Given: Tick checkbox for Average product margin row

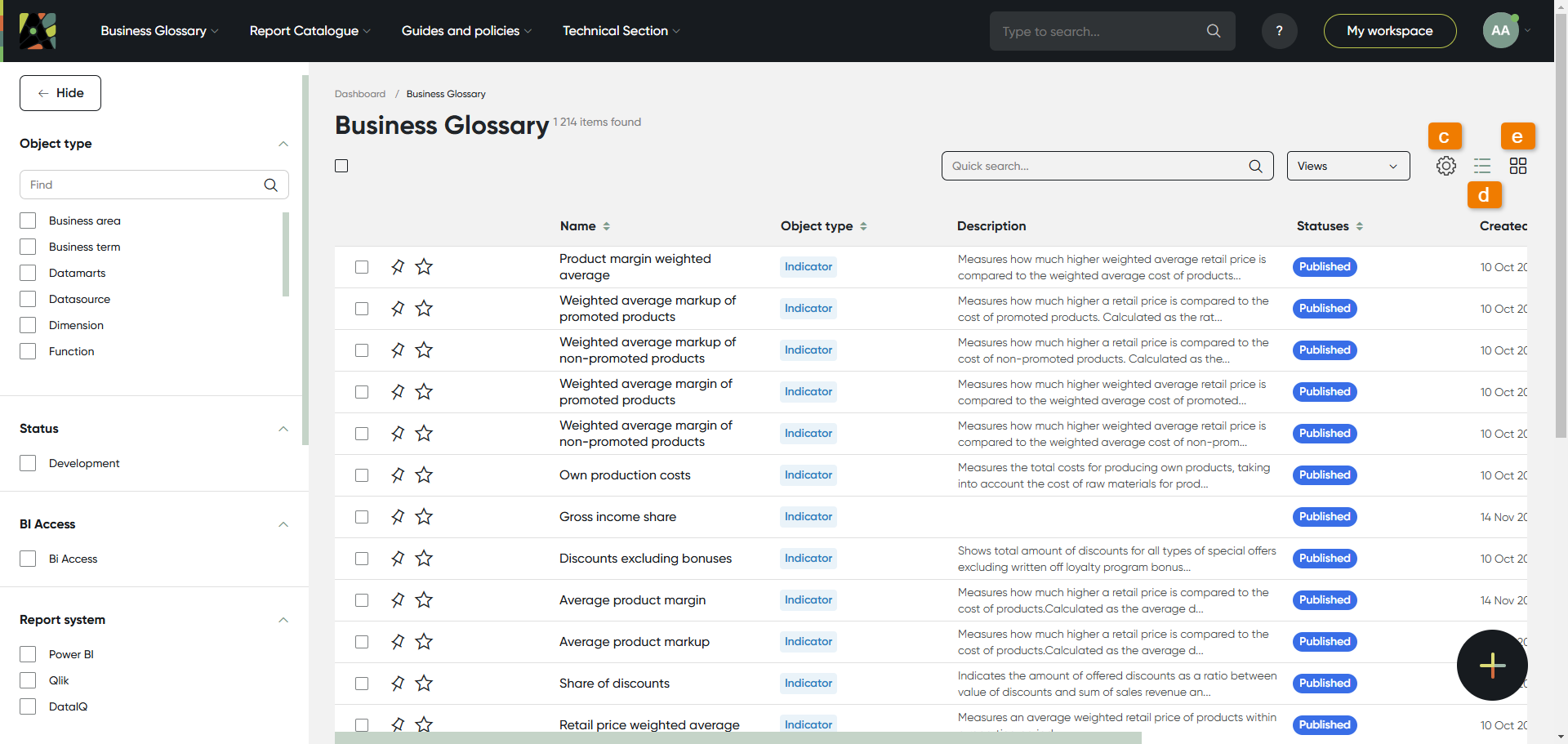Looking at the screenshot, I should (x=362, y=600).
